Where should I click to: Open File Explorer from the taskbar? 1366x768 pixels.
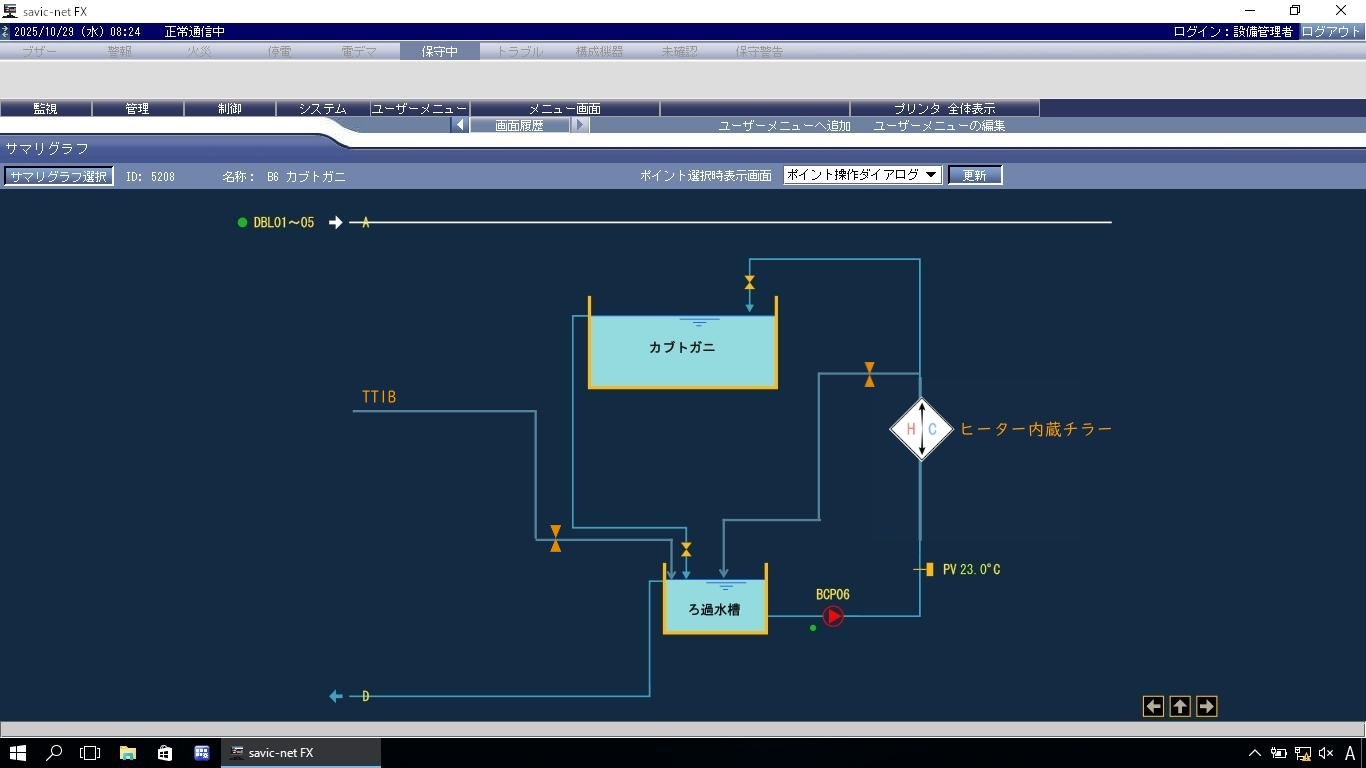click(x=128, y=753)
